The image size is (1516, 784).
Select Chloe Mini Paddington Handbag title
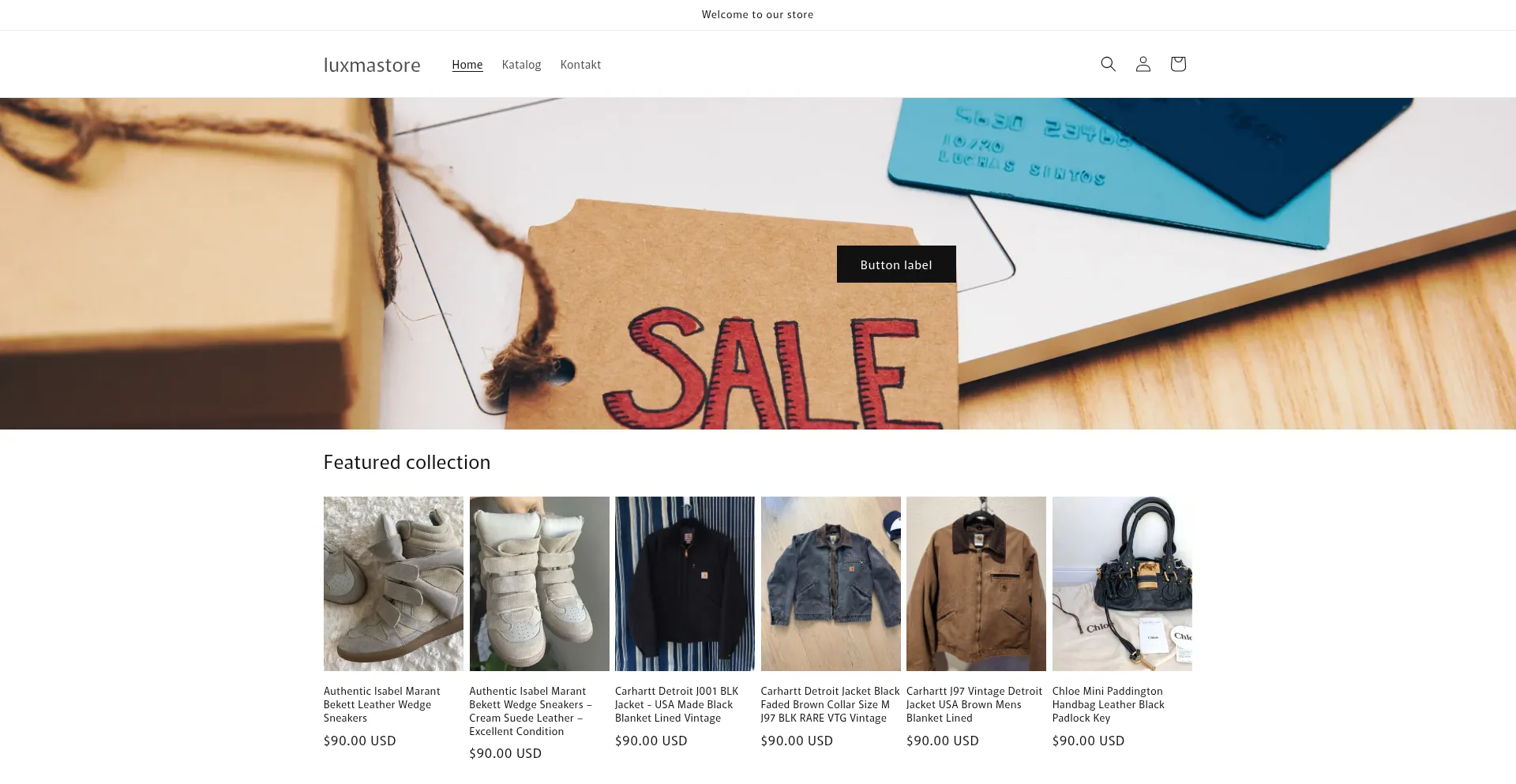[x=1109, y=704]
